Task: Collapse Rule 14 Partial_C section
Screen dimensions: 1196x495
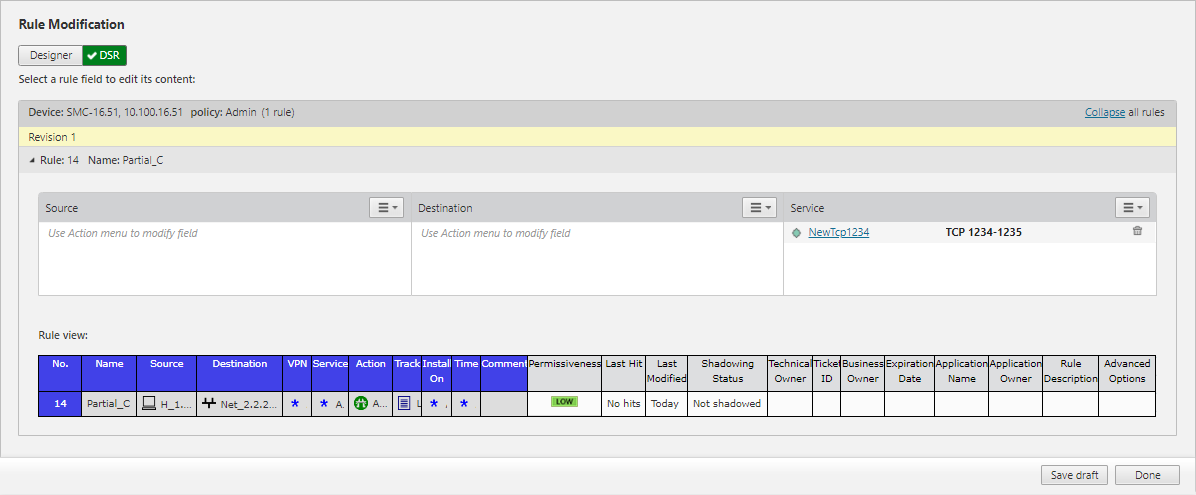Action: click(31, 160)
